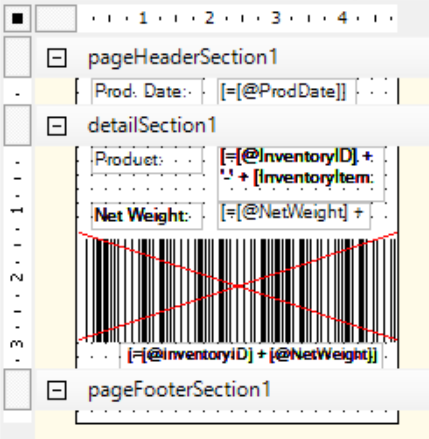Select the [@ProdDate] expression textbox
This screenshot has height=439, width=429.
[x=287, y=91]
